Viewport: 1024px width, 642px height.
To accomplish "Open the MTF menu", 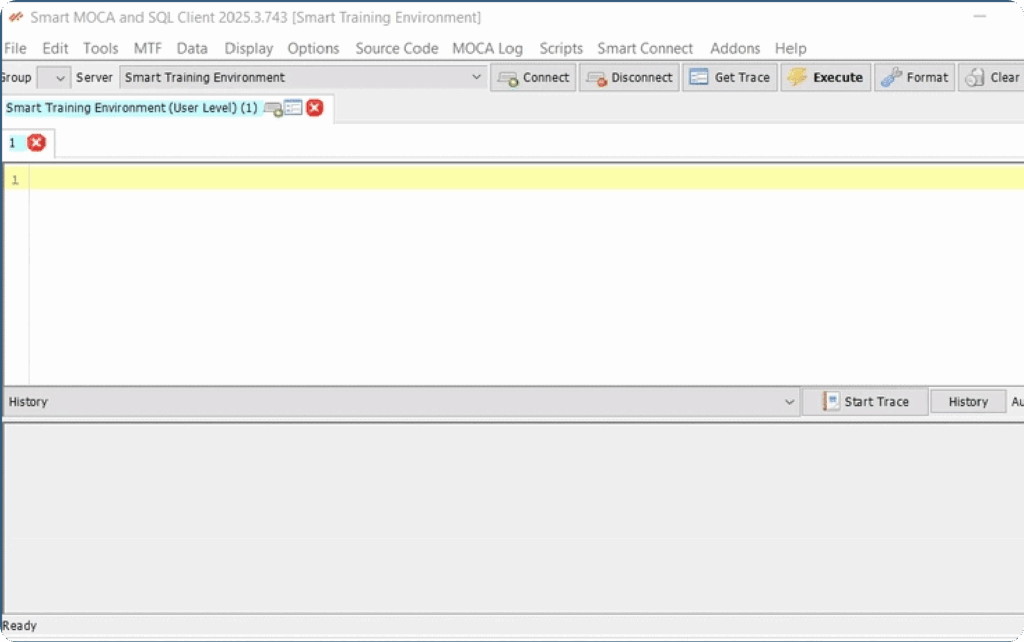I will (x=148, y=48).
